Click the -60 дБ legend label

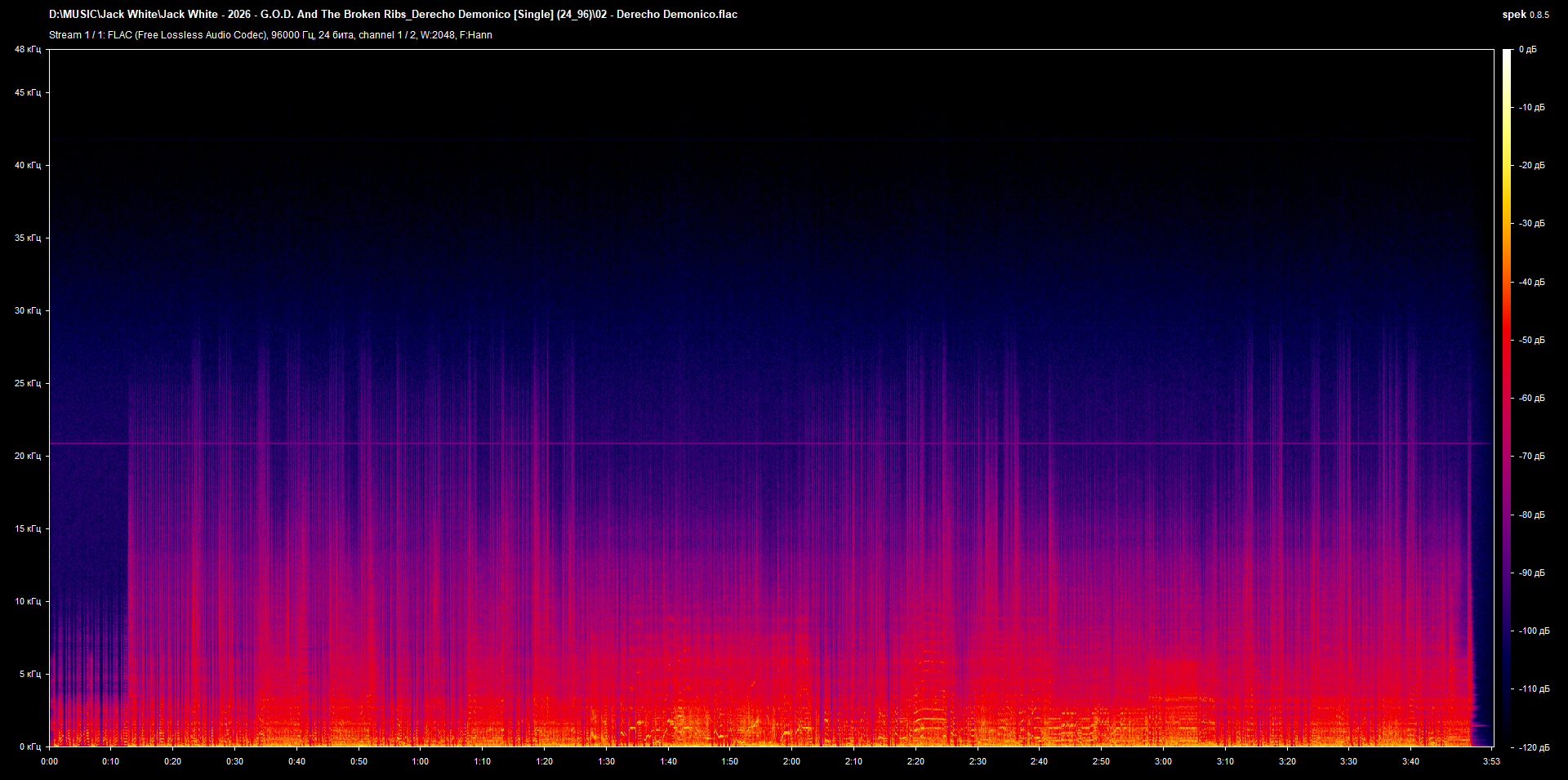1534,399
